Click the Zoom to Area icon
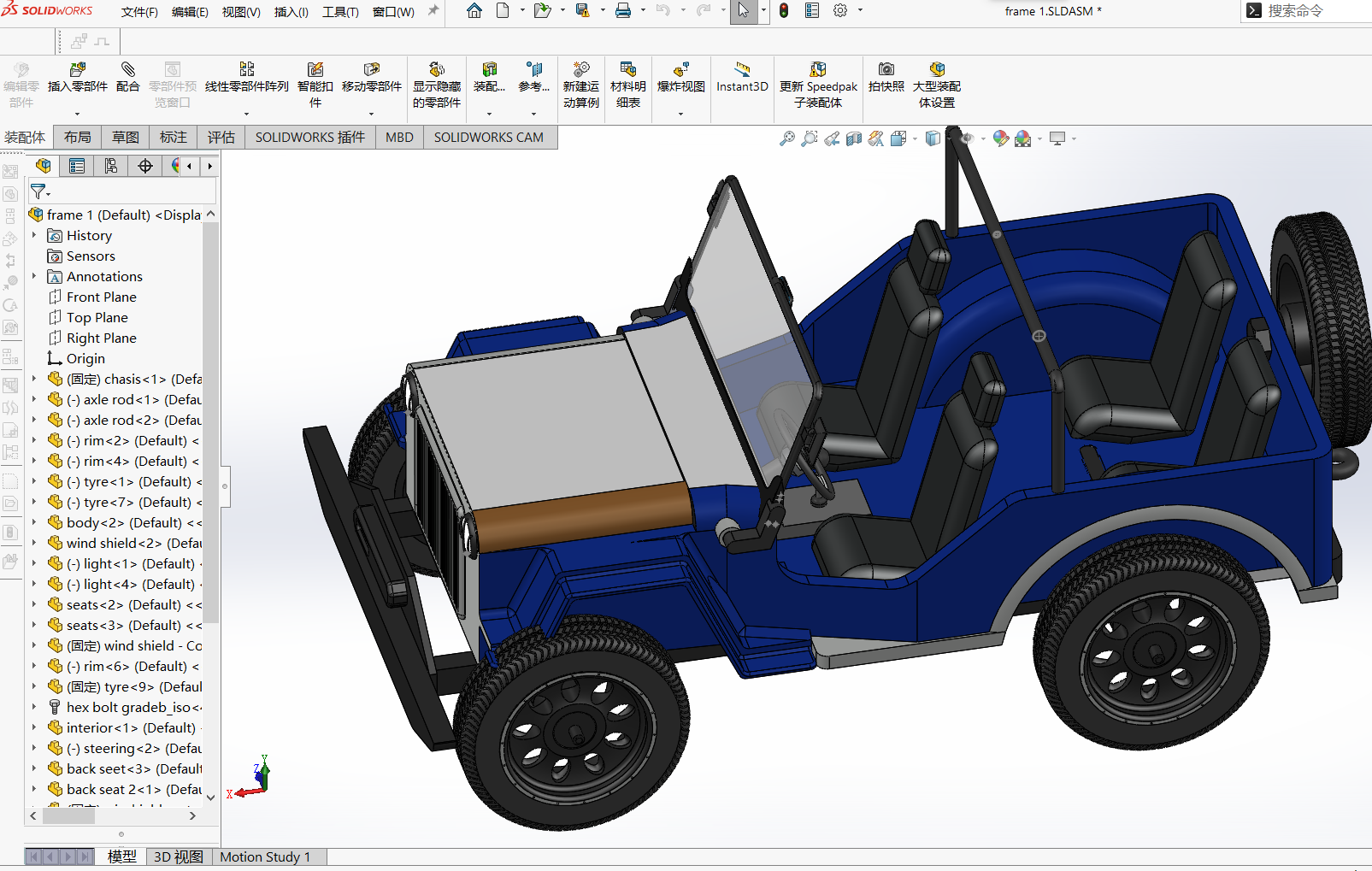 click(x=810, y=138)
